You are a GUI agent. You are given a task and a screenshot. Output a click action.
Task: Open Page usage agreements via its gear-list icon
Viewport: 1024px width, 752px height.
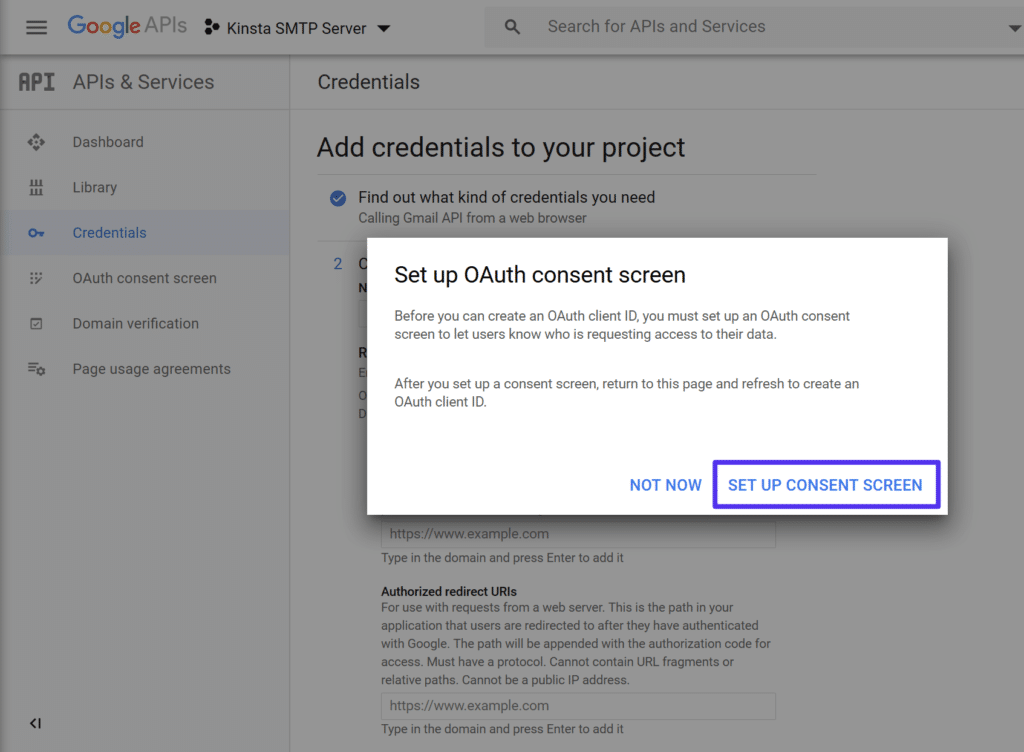pos(36,368)
